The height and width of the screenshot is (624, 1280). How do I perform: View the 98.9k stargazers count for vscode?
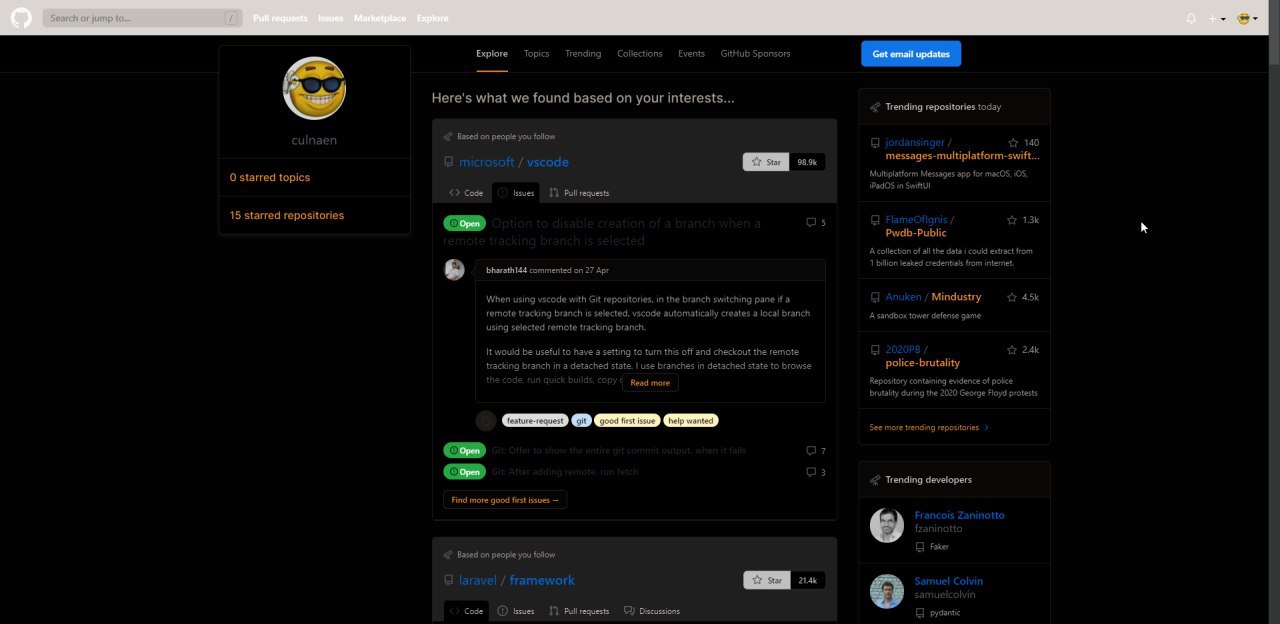click(x=807, y=162)
